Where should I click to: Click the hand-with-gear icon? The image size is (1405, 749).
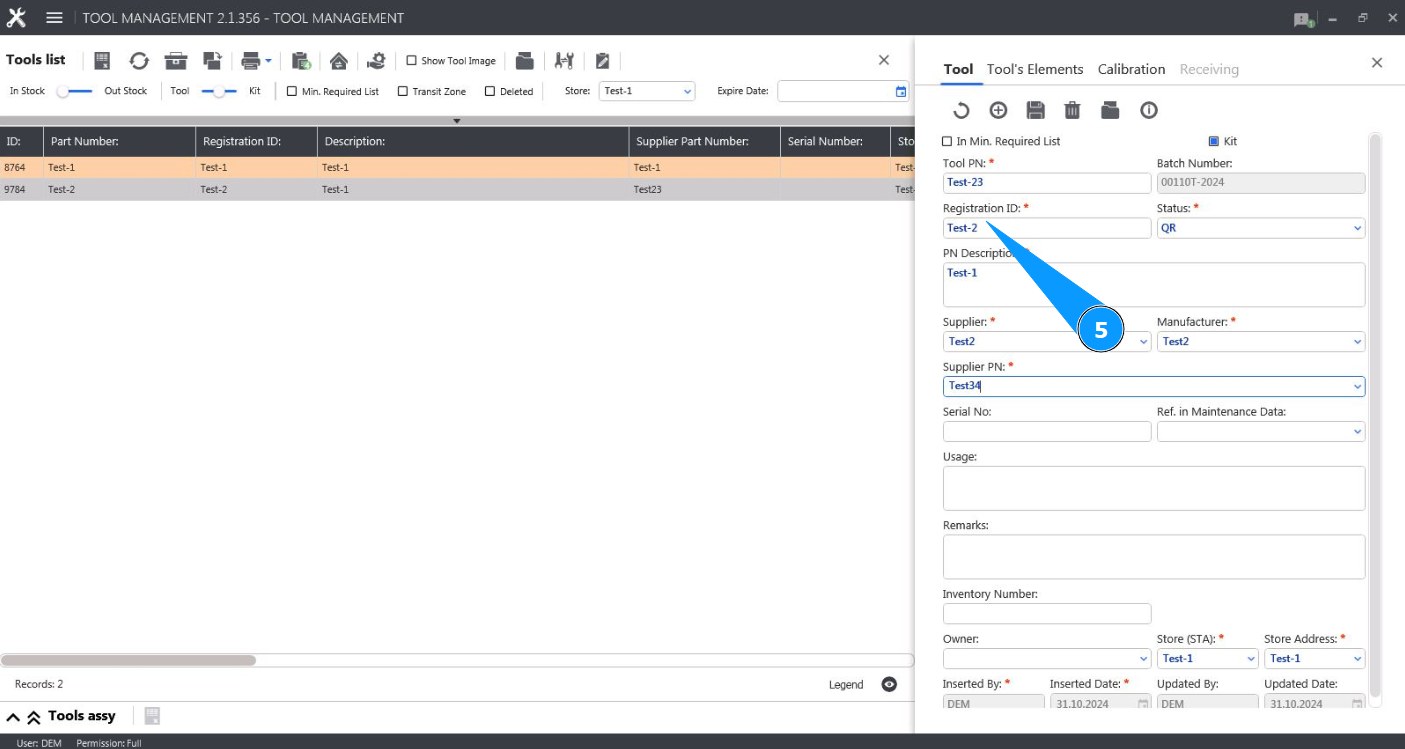tap(376, 61)
